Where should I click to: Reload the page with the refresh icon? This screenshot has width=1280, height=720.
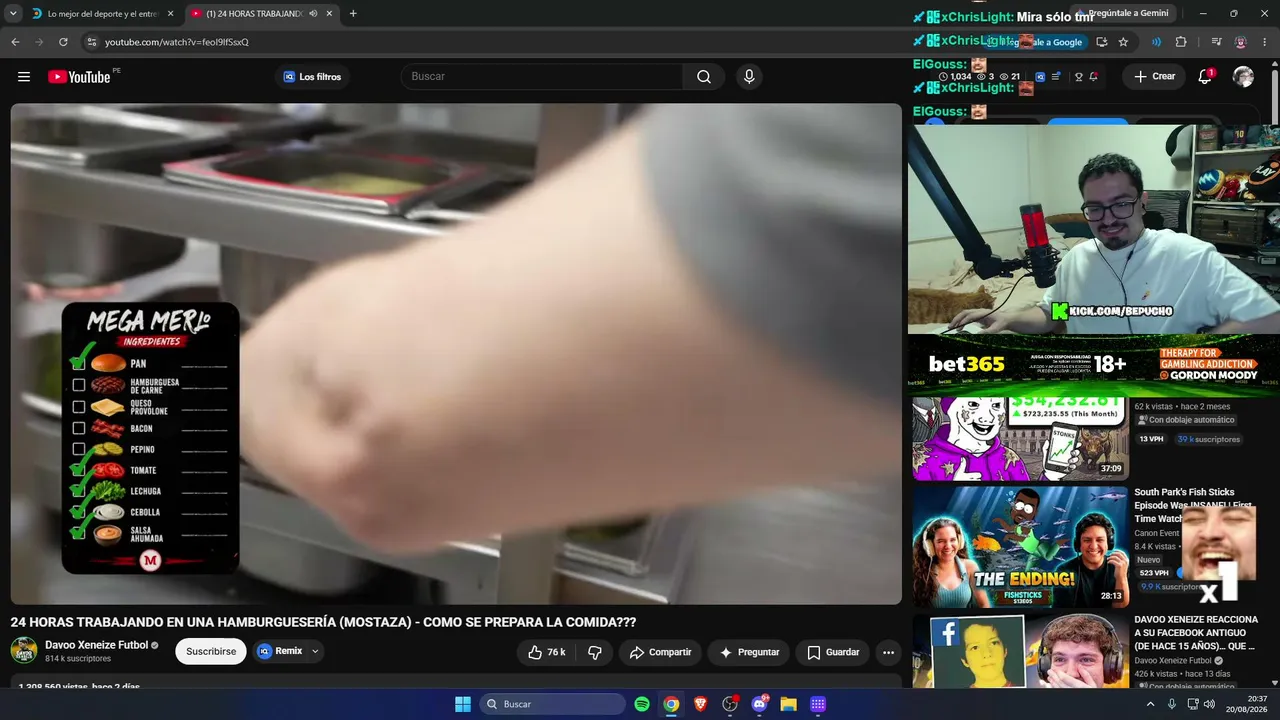(63, 42)
